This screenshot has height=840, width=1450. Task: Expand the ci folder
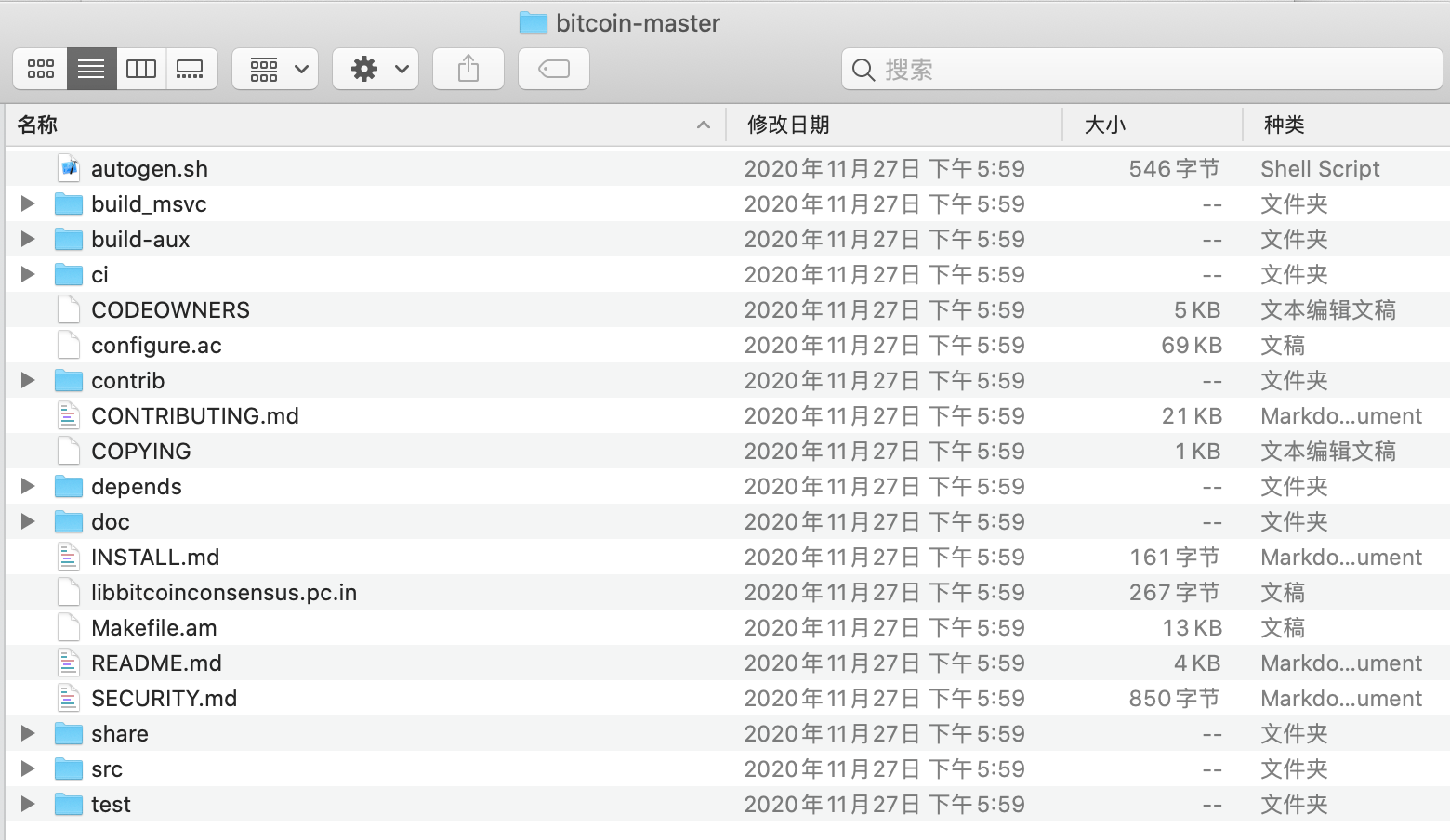coord(28,274)
